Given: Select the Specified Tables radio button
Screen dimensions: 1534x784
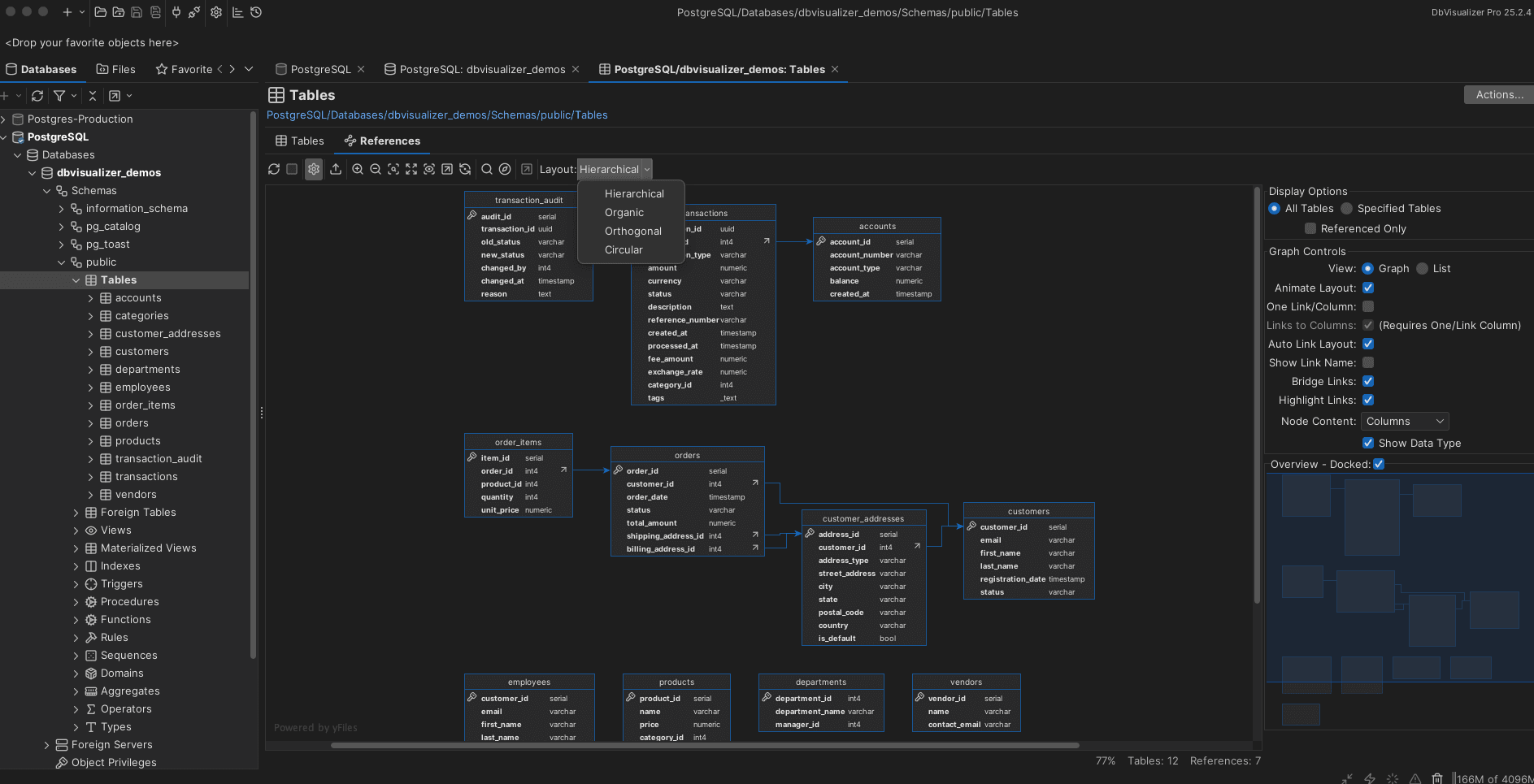Looking at the screenshot, I should [x=1346, y=208].
